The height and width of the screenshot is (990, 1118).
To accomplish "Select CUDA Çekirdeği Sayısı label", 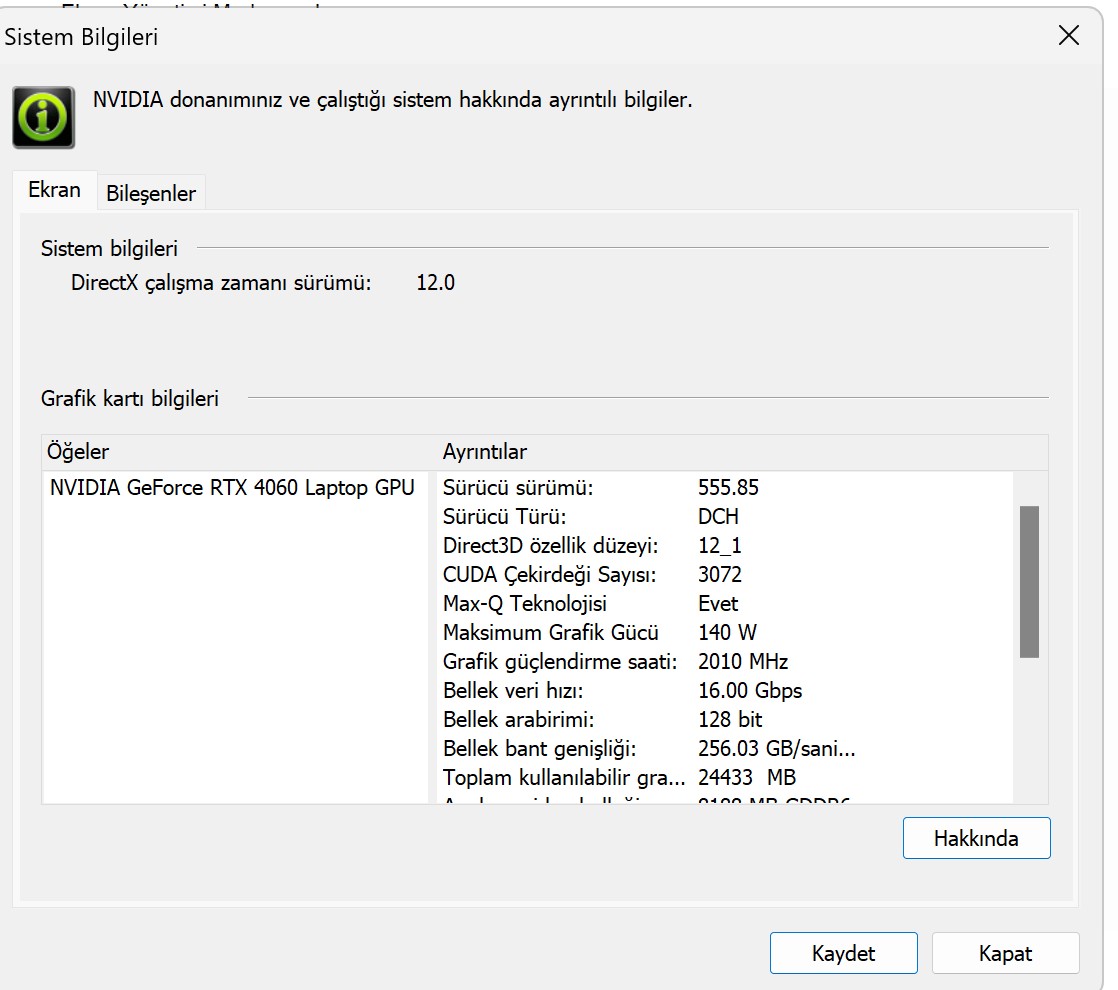I will (549, 575).
